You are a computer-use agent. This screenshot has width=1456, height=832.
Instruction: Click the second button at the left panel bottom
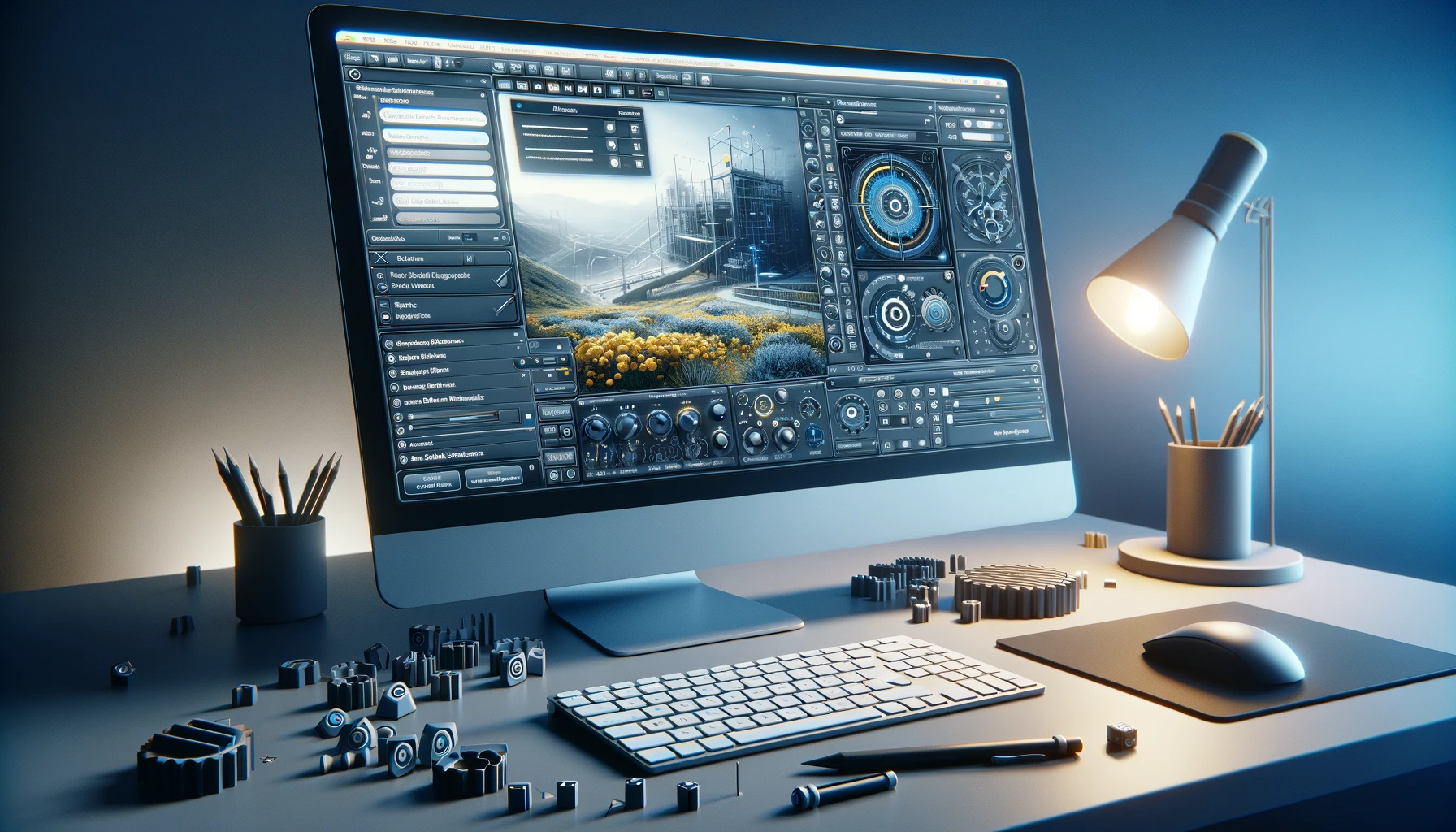[x=493, y=478]
